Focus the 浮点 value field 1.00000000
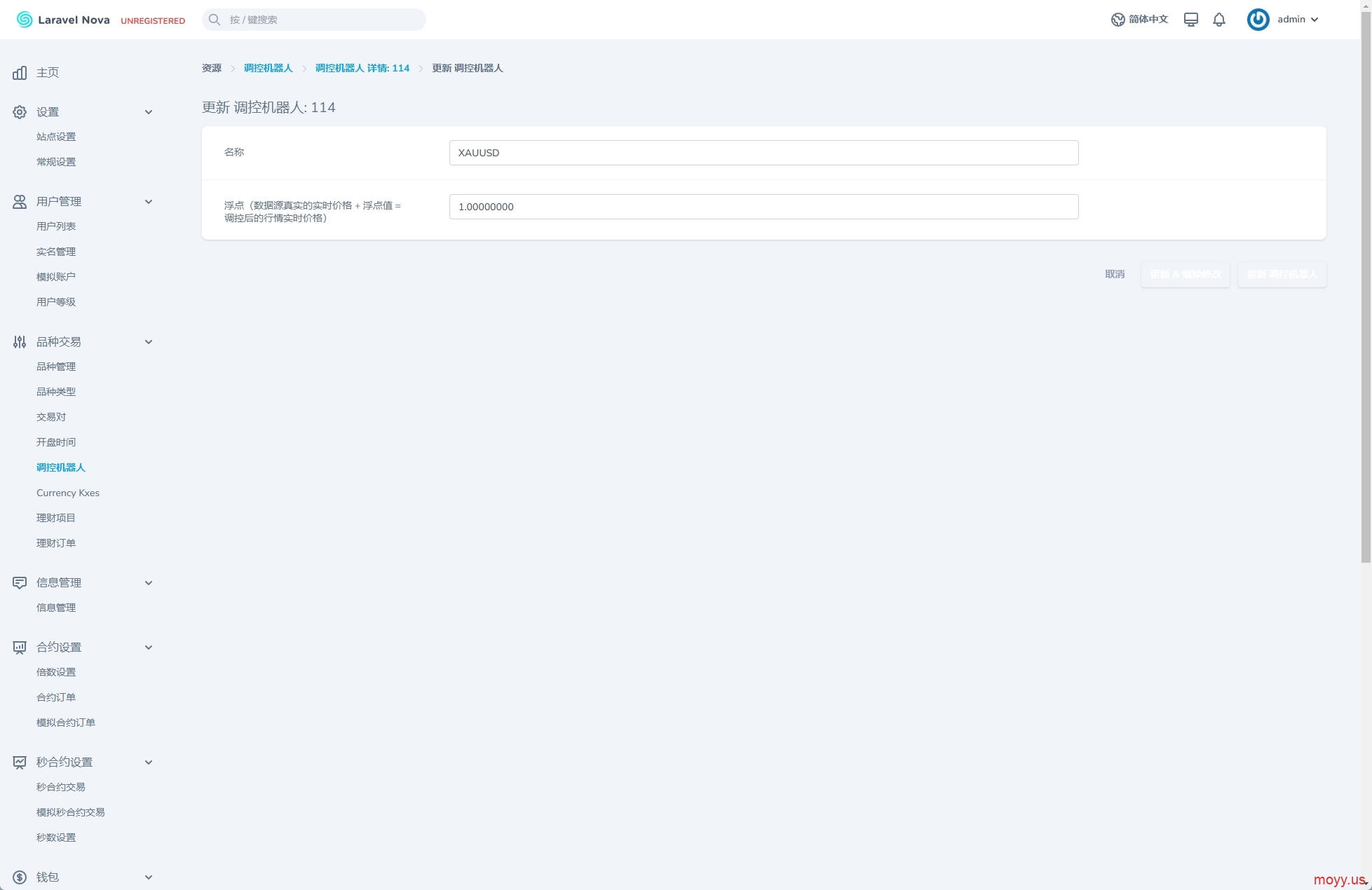1372x890 pixels. 763,207
